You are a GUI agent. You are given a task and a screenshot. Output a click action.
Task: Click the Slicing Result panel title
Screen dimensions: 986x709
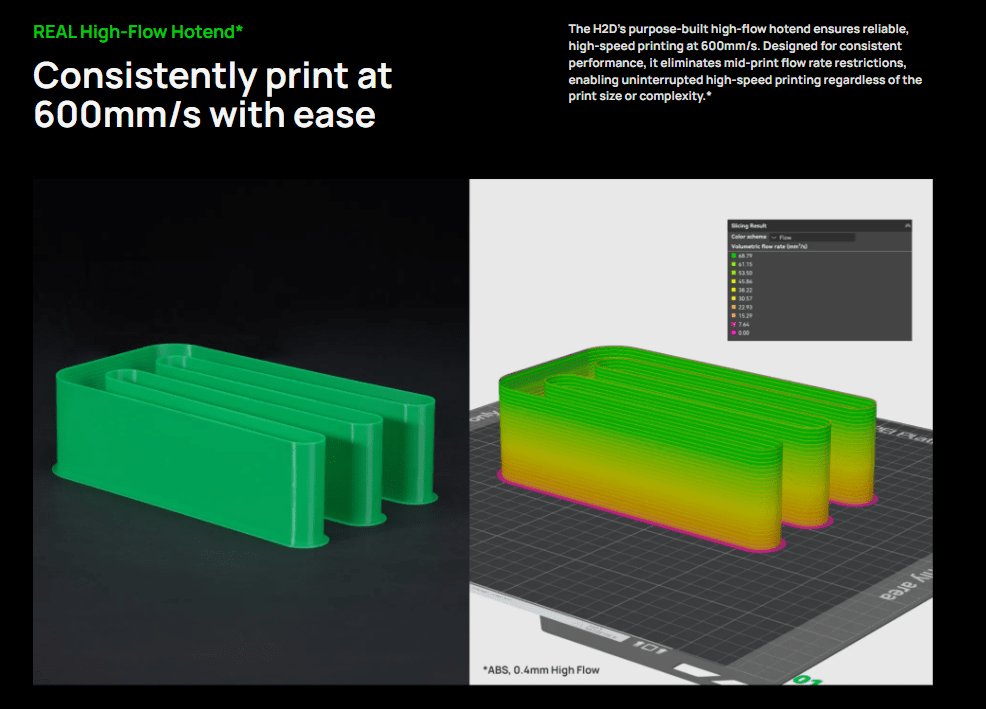tap(749, 225)
